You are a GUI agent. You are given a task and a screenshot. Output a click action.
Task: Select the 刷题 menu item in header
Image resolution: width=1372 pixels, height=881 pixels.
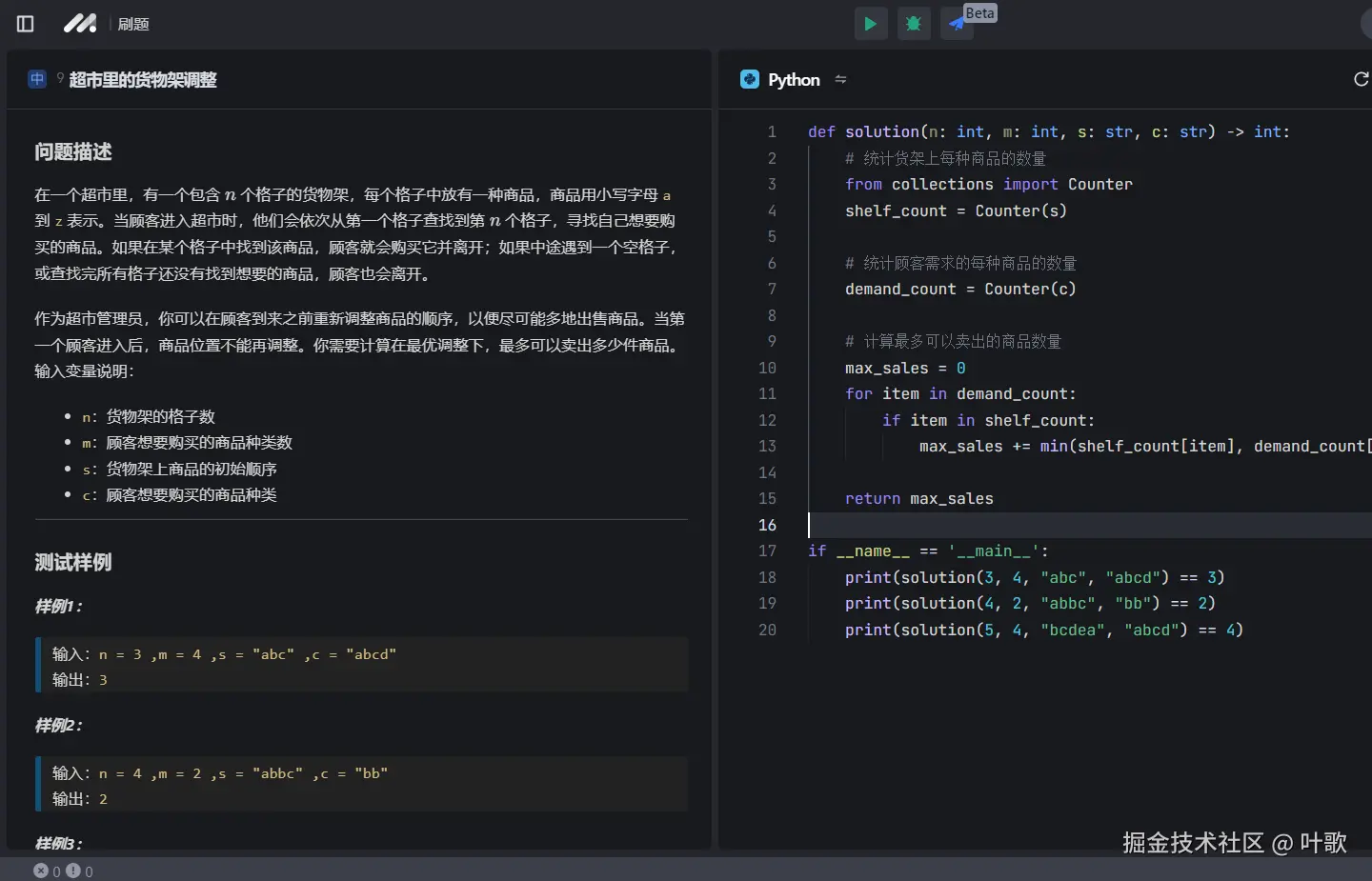(133, 24)
